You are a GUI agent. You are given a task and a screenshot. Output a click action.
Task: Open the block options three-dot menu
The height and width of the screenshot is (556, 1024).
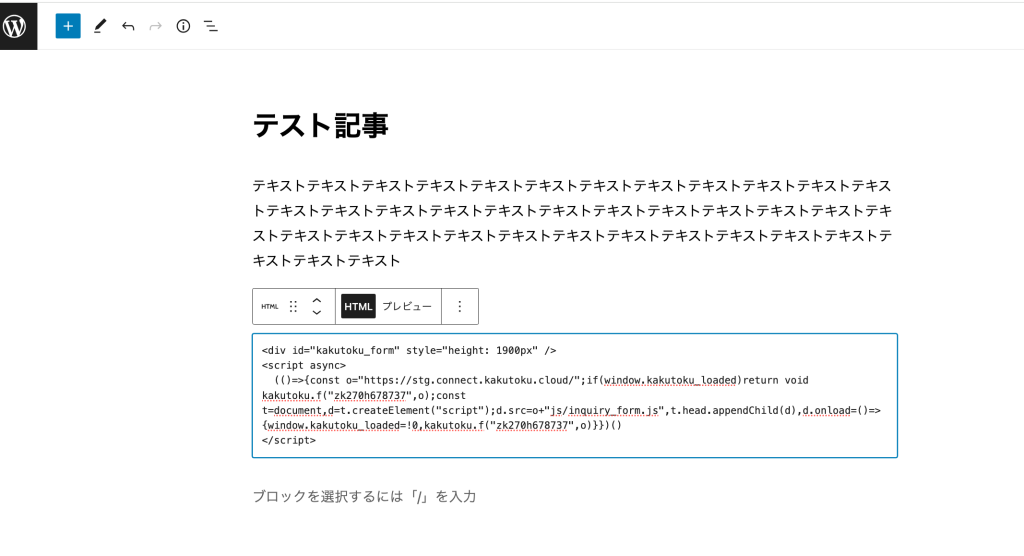tap(460, 307)
